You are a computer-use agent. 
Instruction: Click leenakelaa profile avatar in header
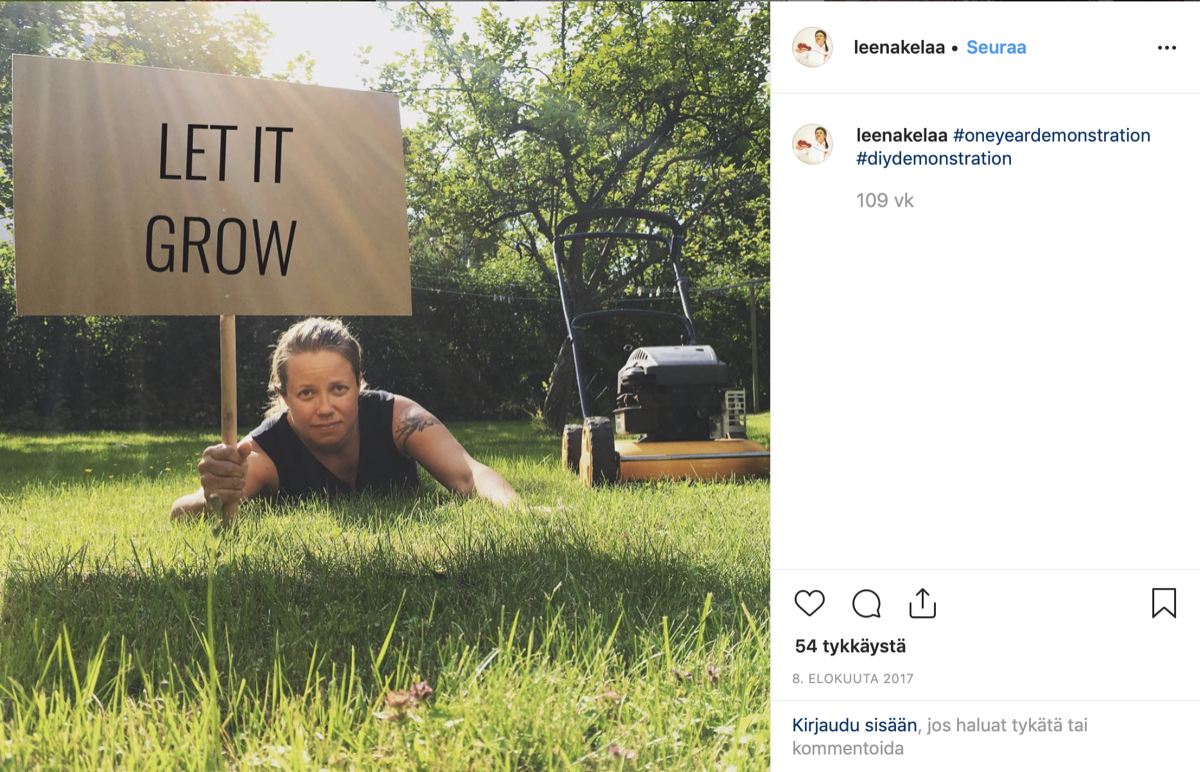(x=812, y=47)
